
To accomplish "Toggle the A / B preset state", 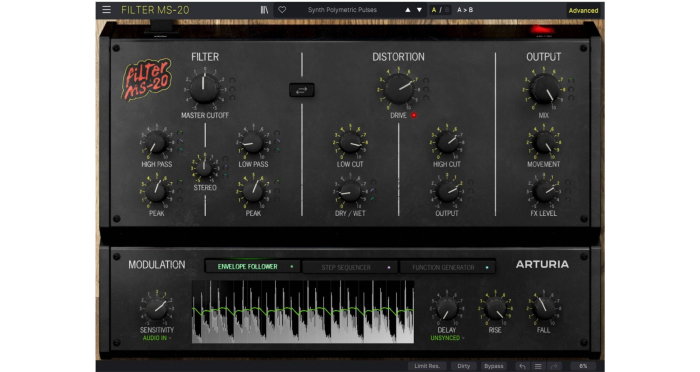I will coord(440,10).
